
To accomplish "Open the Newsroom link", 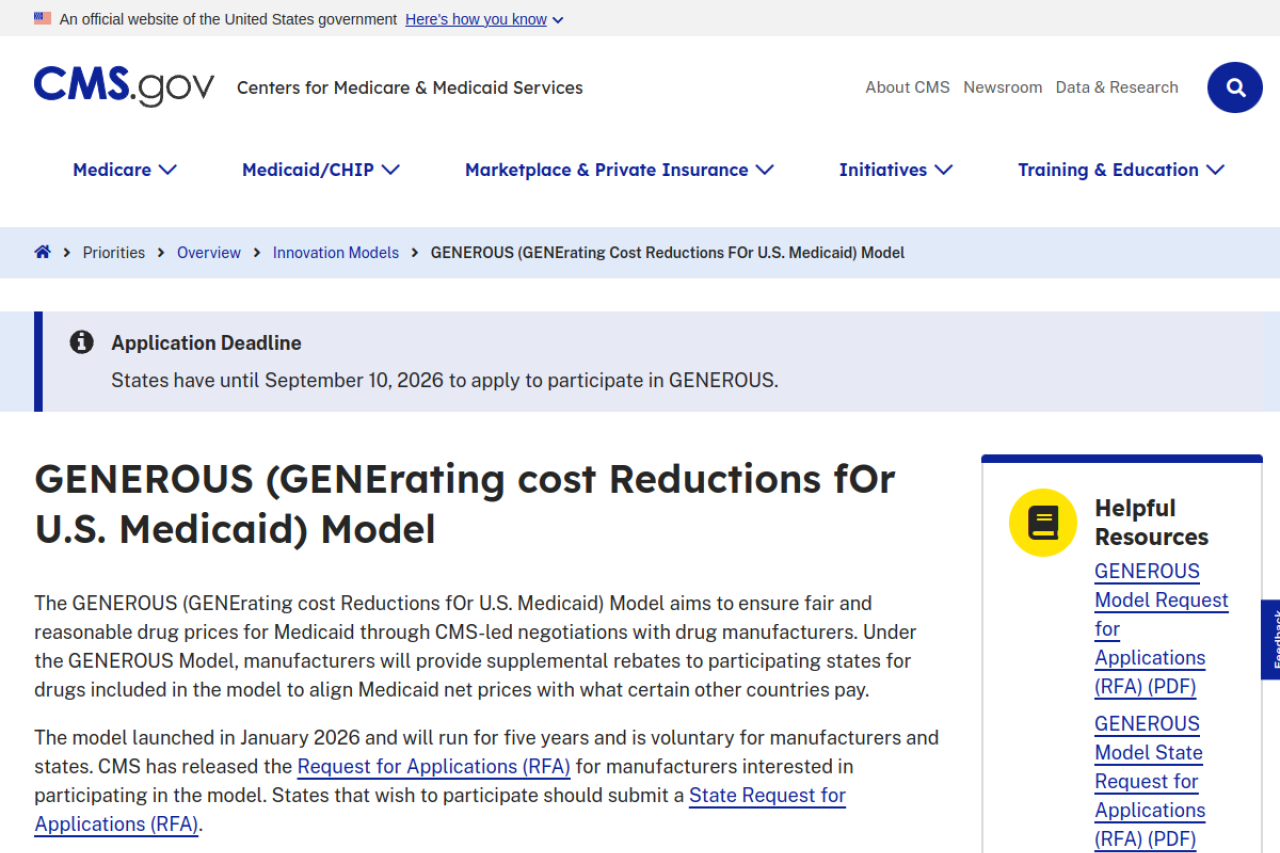I will click(1003, 87).
